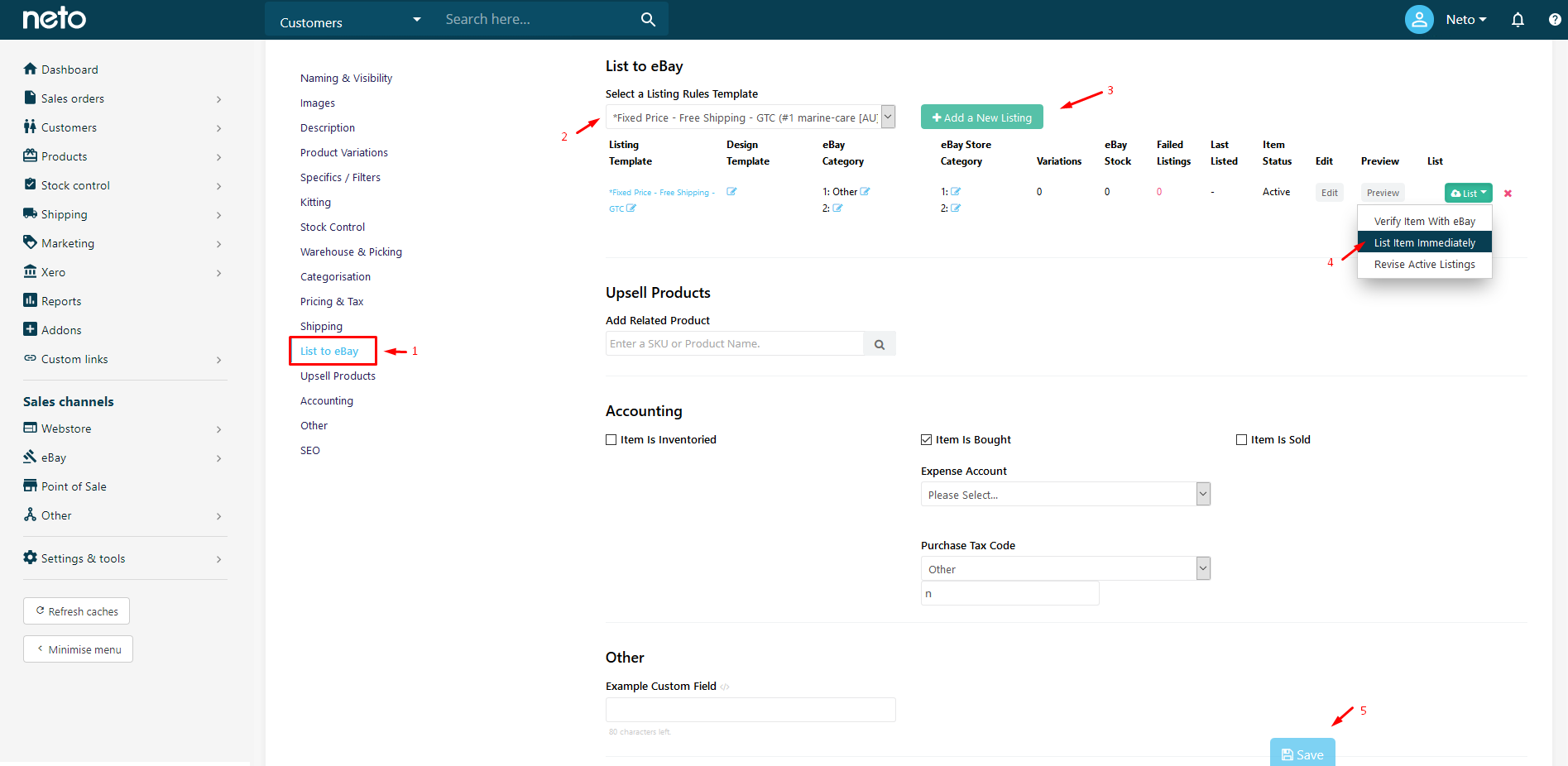This screenshot has height=766, width=1568.
Task: Click the Settings & tools gear icon
Action: [31, 558]
